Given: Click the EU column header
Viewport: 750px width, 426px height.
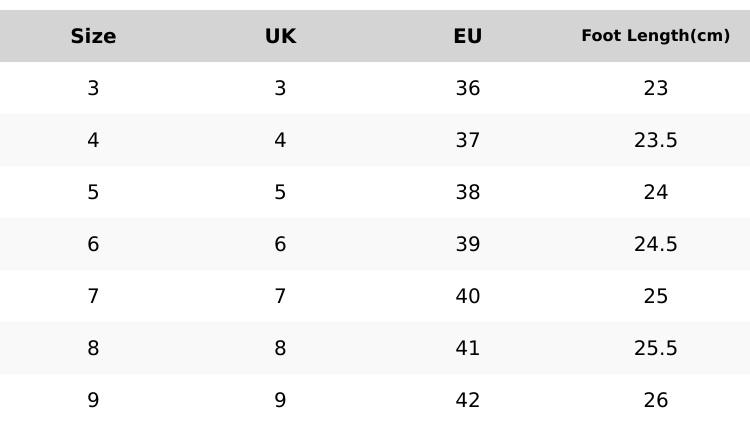Looking at the screenshot, I should tap(468, 36).
